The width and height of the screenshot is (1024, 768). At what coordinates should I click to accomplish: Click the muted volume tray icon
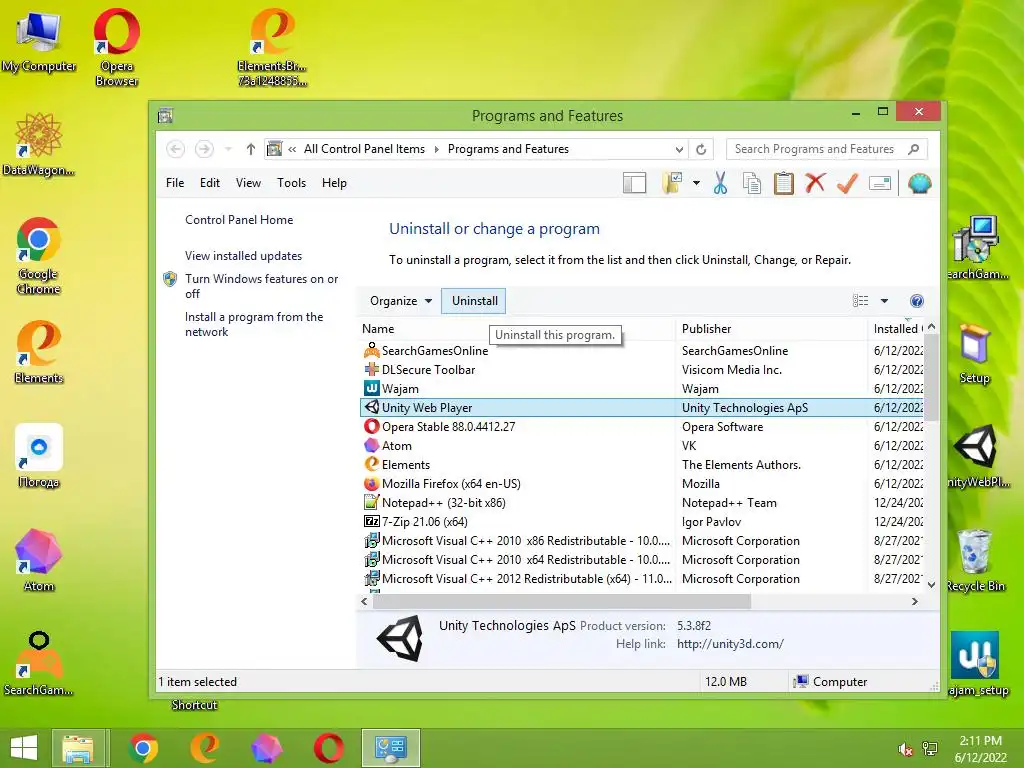click(906, 750)
